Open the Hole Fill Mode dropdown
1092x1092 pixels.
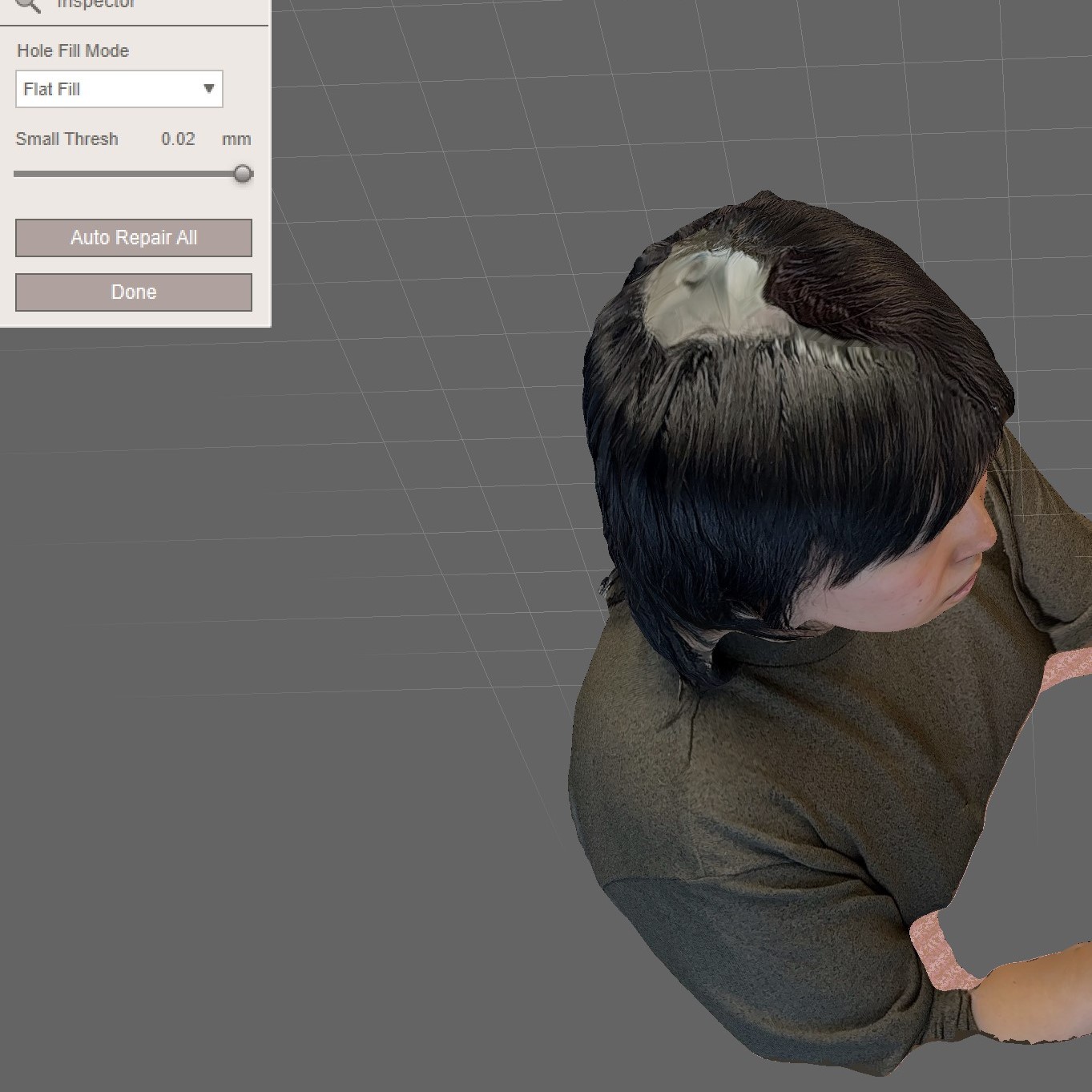119,89
